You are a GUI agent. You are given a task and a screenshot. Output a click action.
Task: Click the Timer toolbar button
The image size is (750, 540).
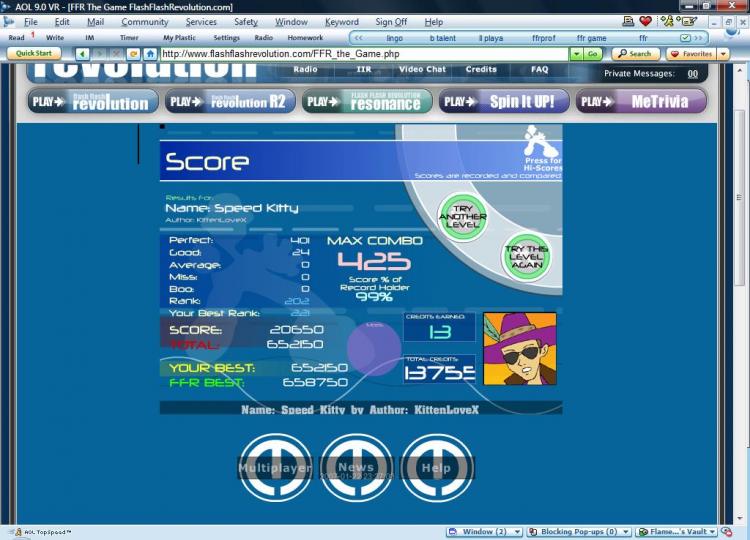(129, 38)
